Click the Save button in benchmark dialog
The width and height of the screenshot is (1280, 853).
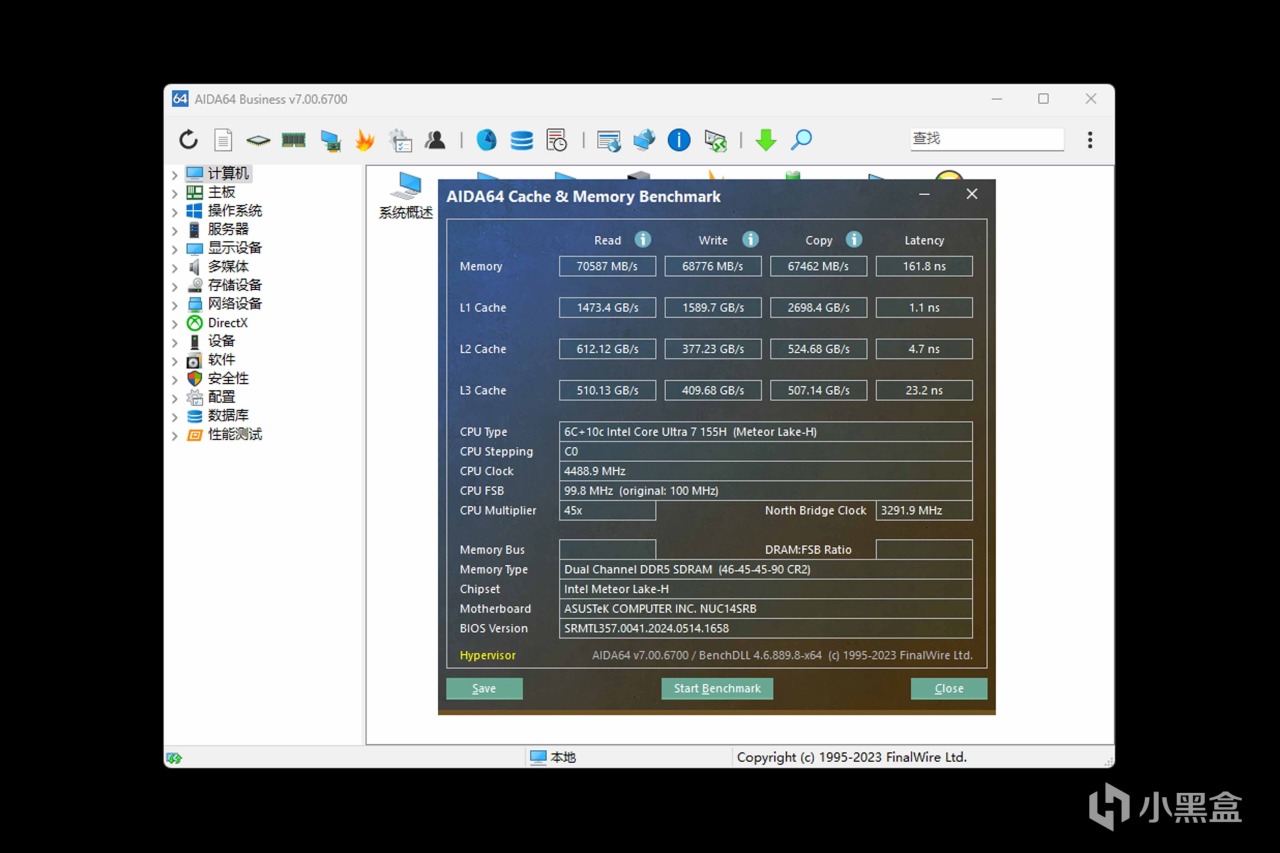[x=484, y=689]
